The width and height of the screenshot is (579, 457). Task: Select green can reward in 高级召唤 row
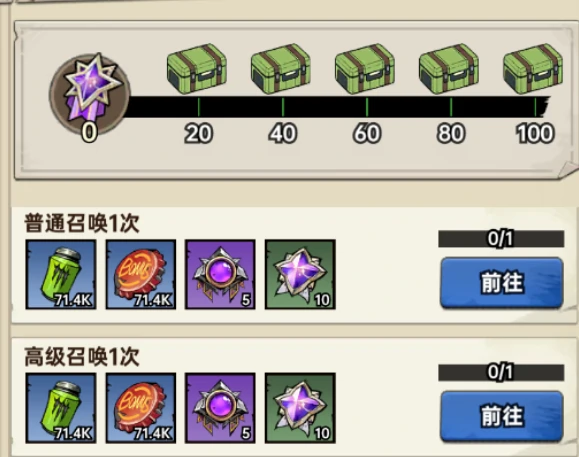pos(61,408)
